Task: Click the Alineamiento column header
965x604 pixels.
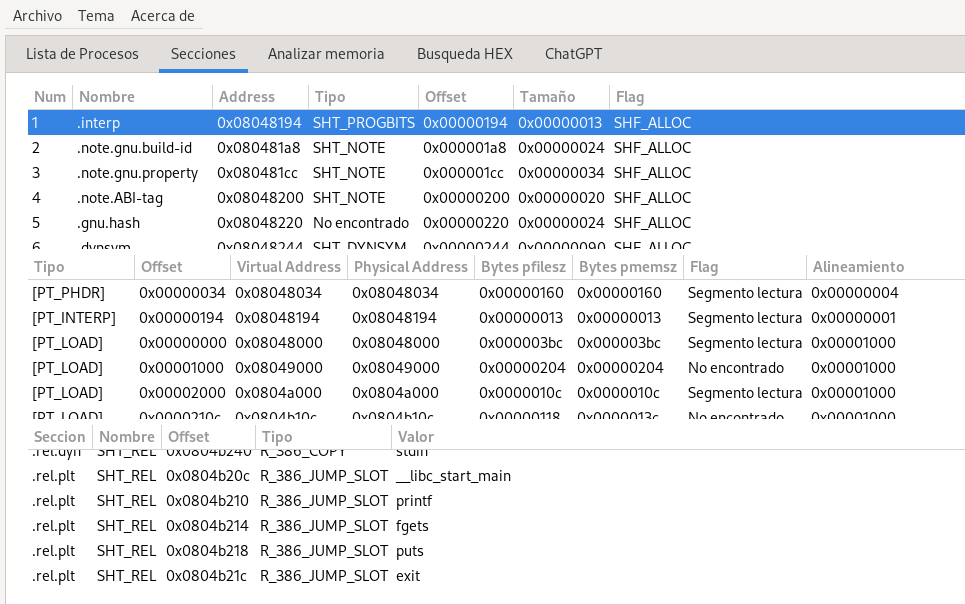Action: pyautogui.click(x=858, y=267)
